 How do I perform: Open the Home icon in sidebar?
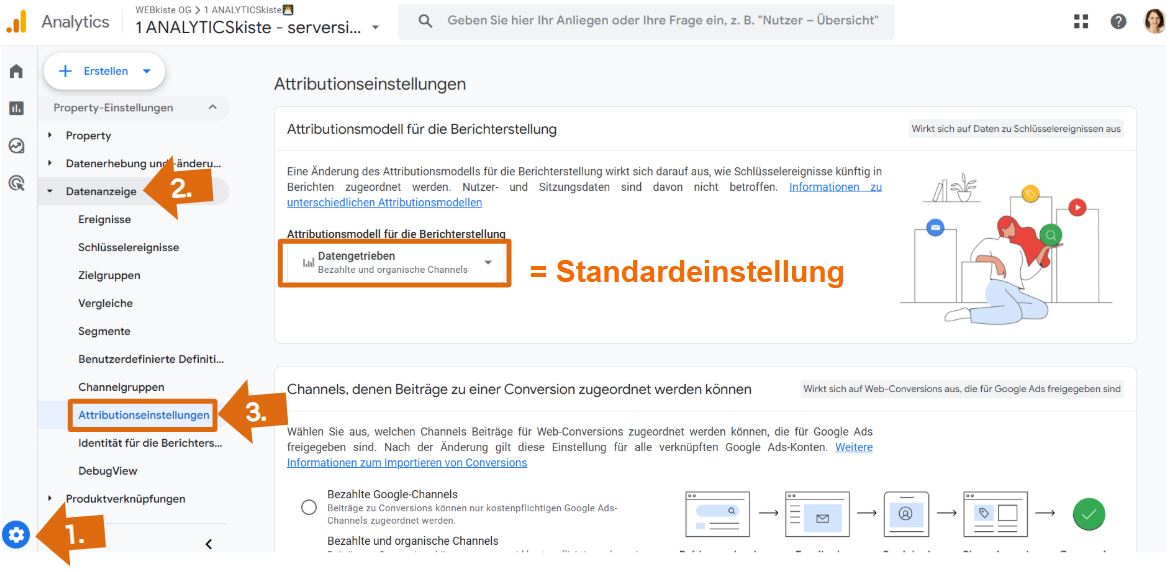point(16,72)
